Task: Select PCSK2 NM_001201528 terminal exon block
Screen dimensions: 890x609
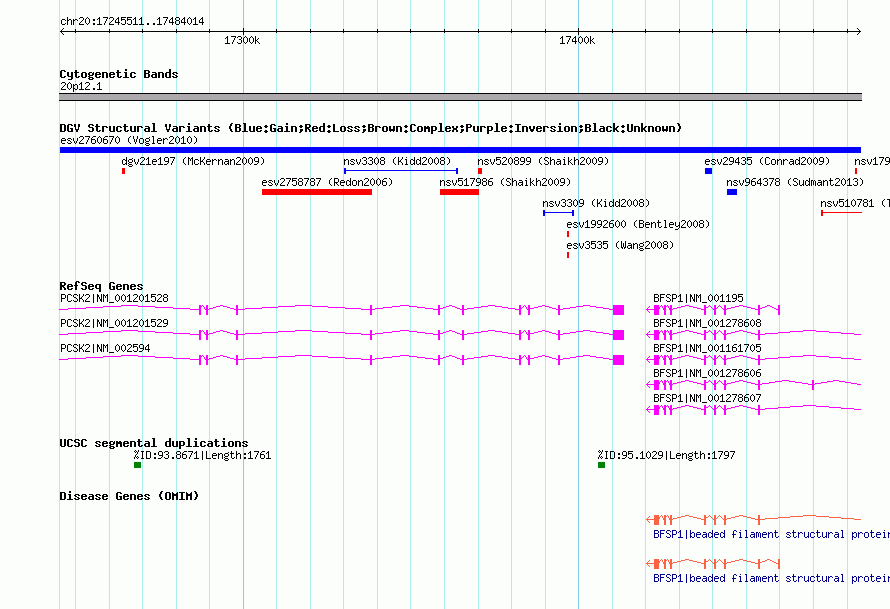Action: [619, 310]
